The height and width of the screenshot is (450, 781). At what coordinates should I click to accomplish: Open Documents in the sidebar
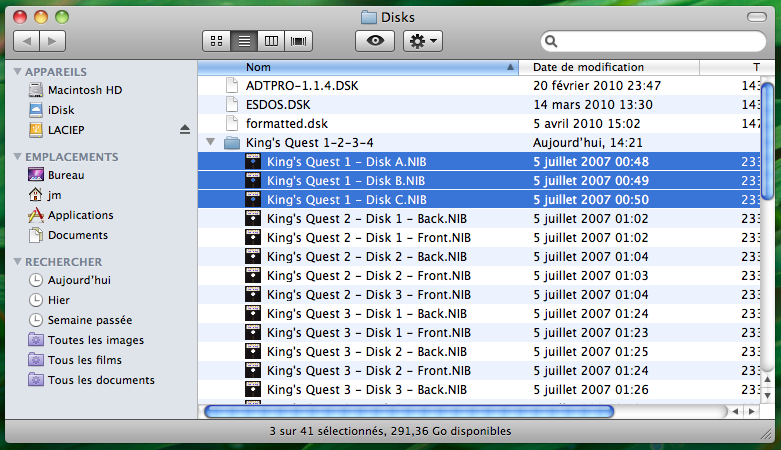(68, 235)
